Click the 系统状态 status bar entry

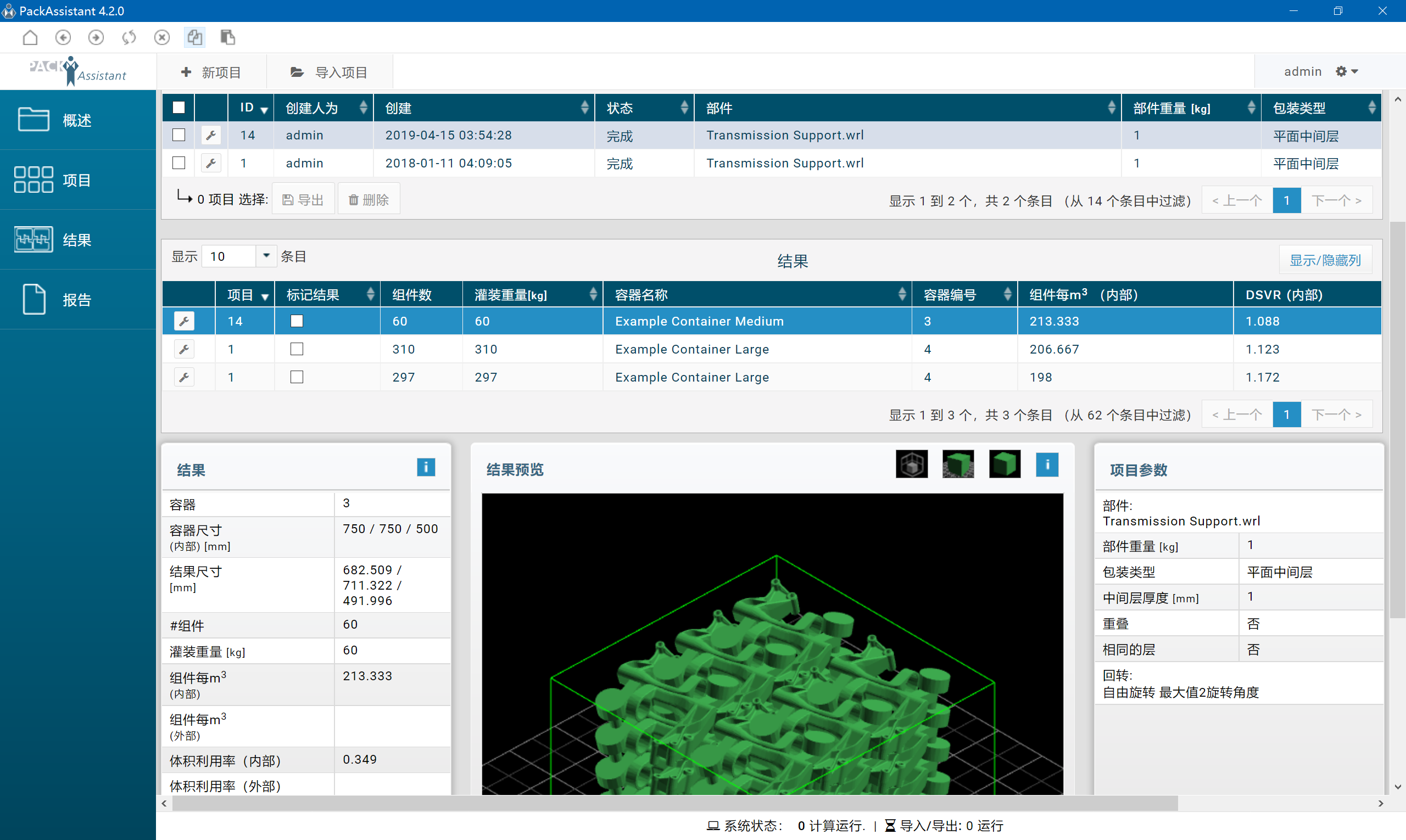pos(786,825)
